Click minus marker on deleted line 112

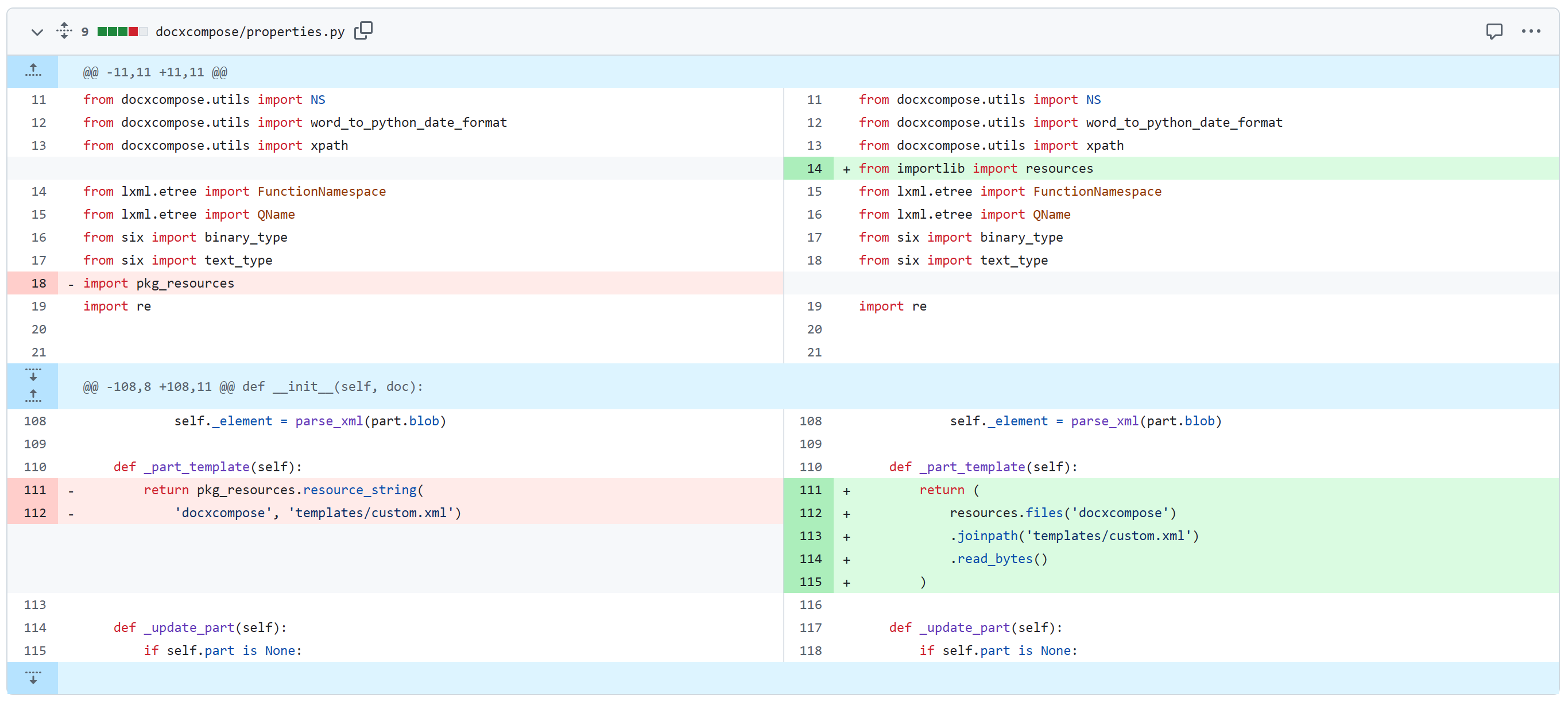tap(71, 514)
